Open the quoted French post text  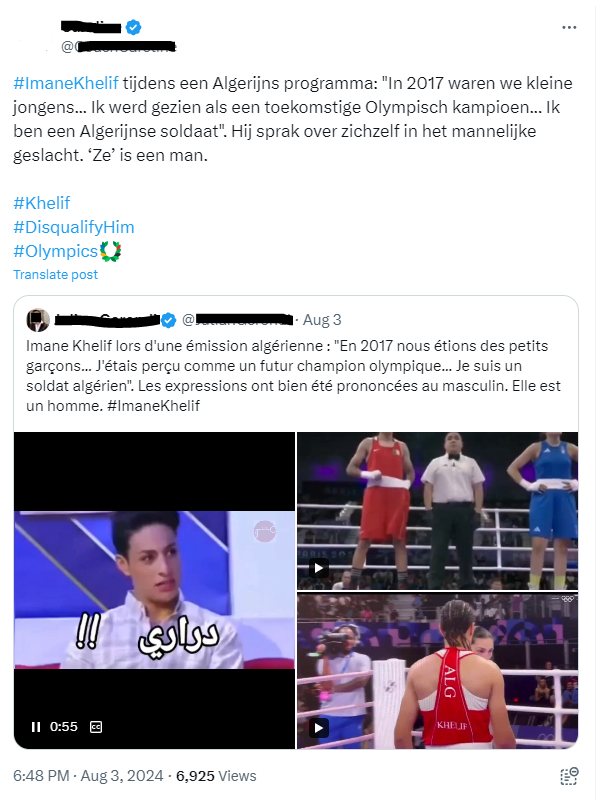tap(293, 376)
